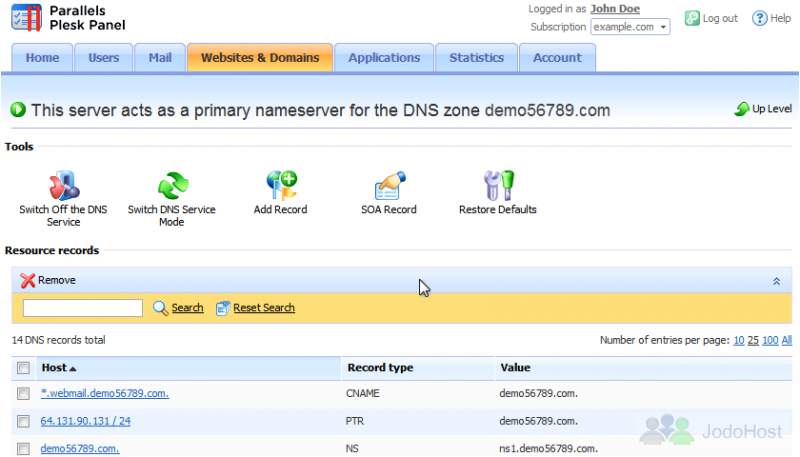Check the select-all checkbox in Host header

click(x=24, y=368)
